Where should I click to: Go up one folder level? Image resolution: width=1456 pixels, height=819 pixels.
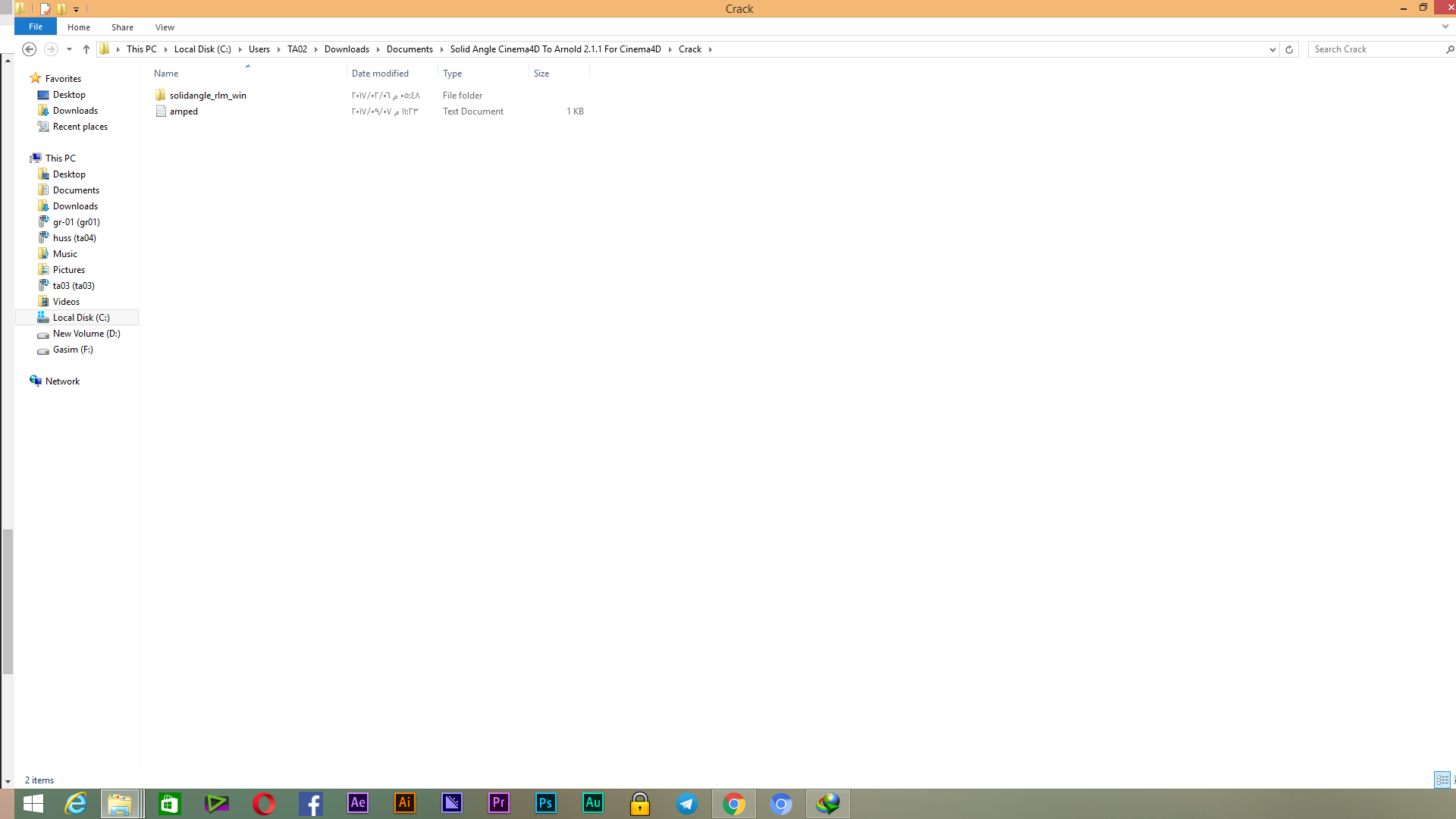tap(86, 49)
